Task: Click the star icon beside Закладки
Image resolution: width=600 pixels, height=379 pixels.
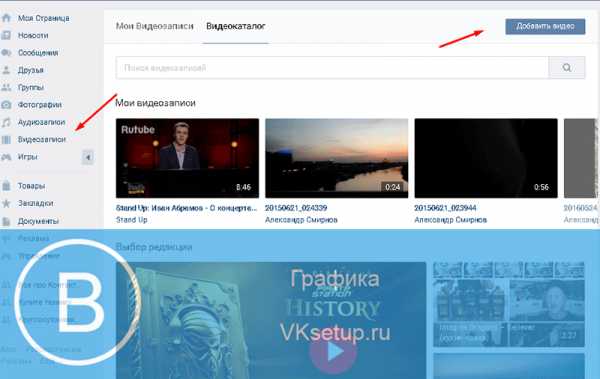Action: click(x=6, y=203)
